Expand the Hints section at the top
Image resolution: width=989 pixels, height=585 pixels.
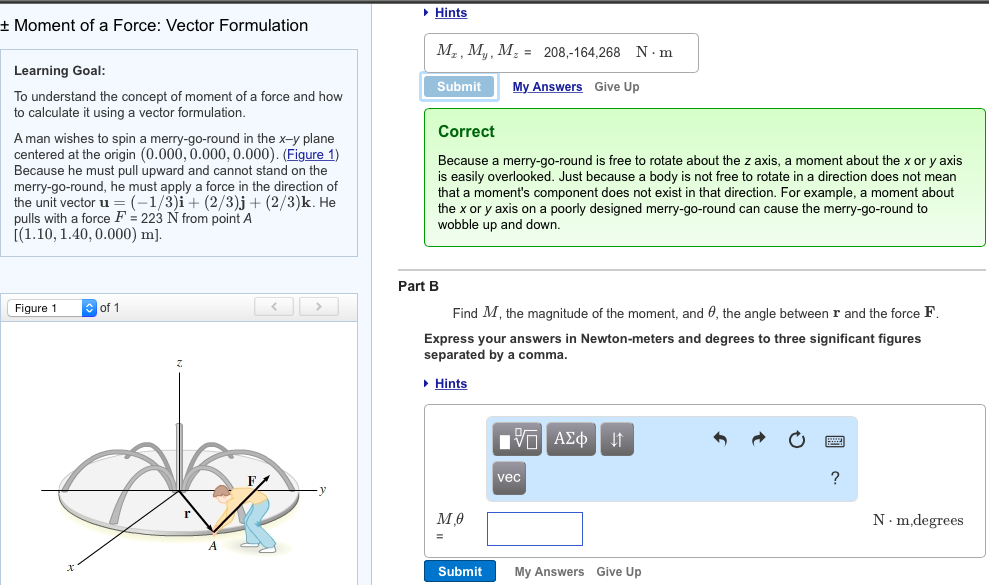tap(450, 12)
